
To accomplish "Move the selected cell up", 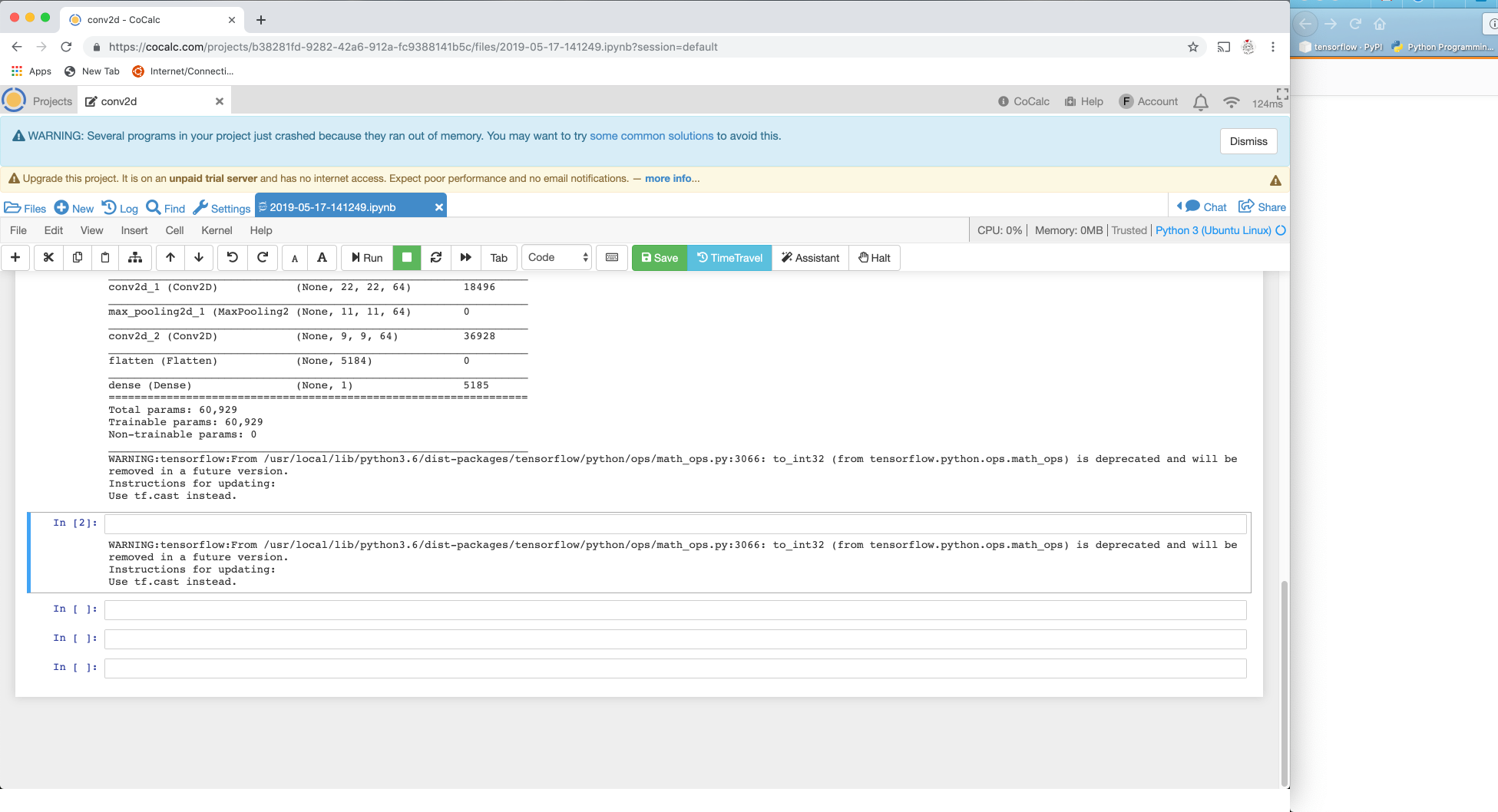I will [x=170, y=257].
